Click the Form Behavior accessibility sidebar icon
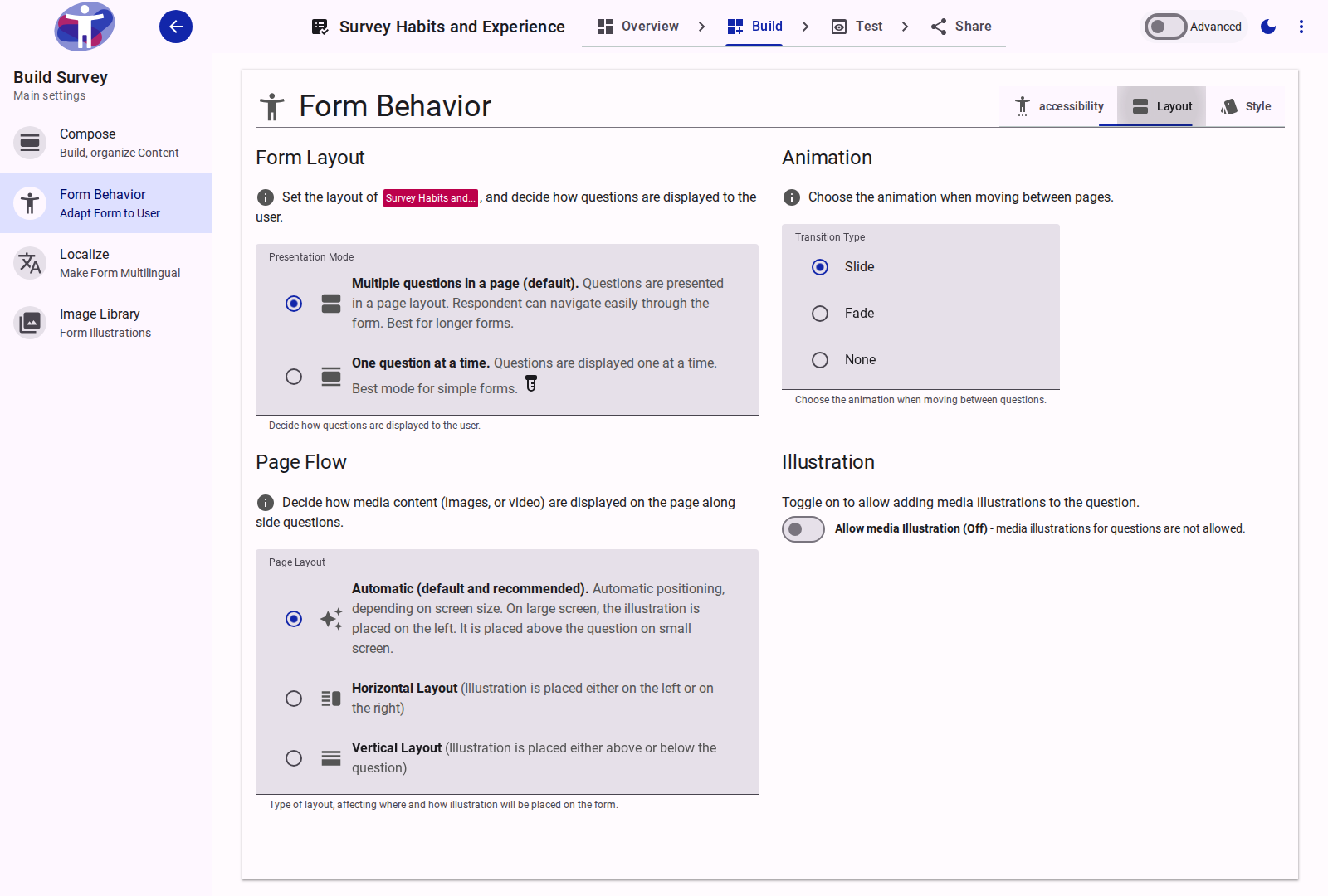This screenshot has width=1328, height=896. point(30,203)
